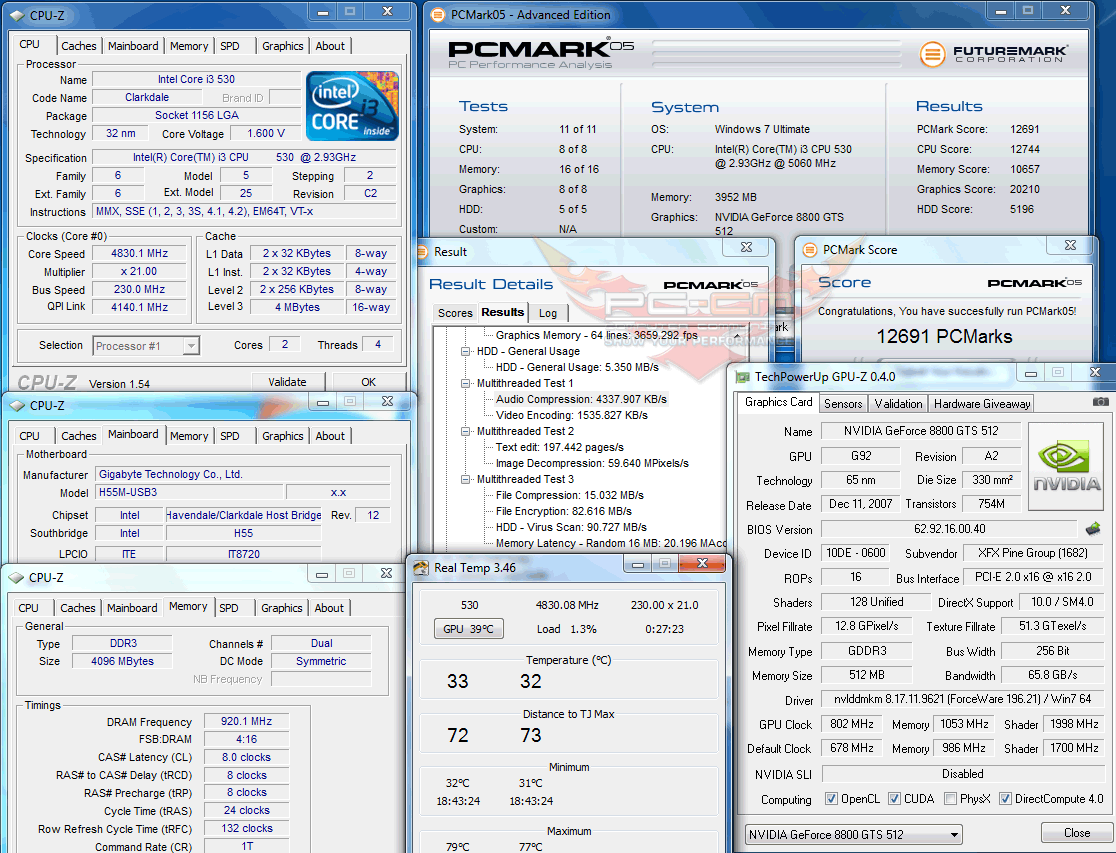Collapse the Multithreaded Test 3 node

point(465,479)
